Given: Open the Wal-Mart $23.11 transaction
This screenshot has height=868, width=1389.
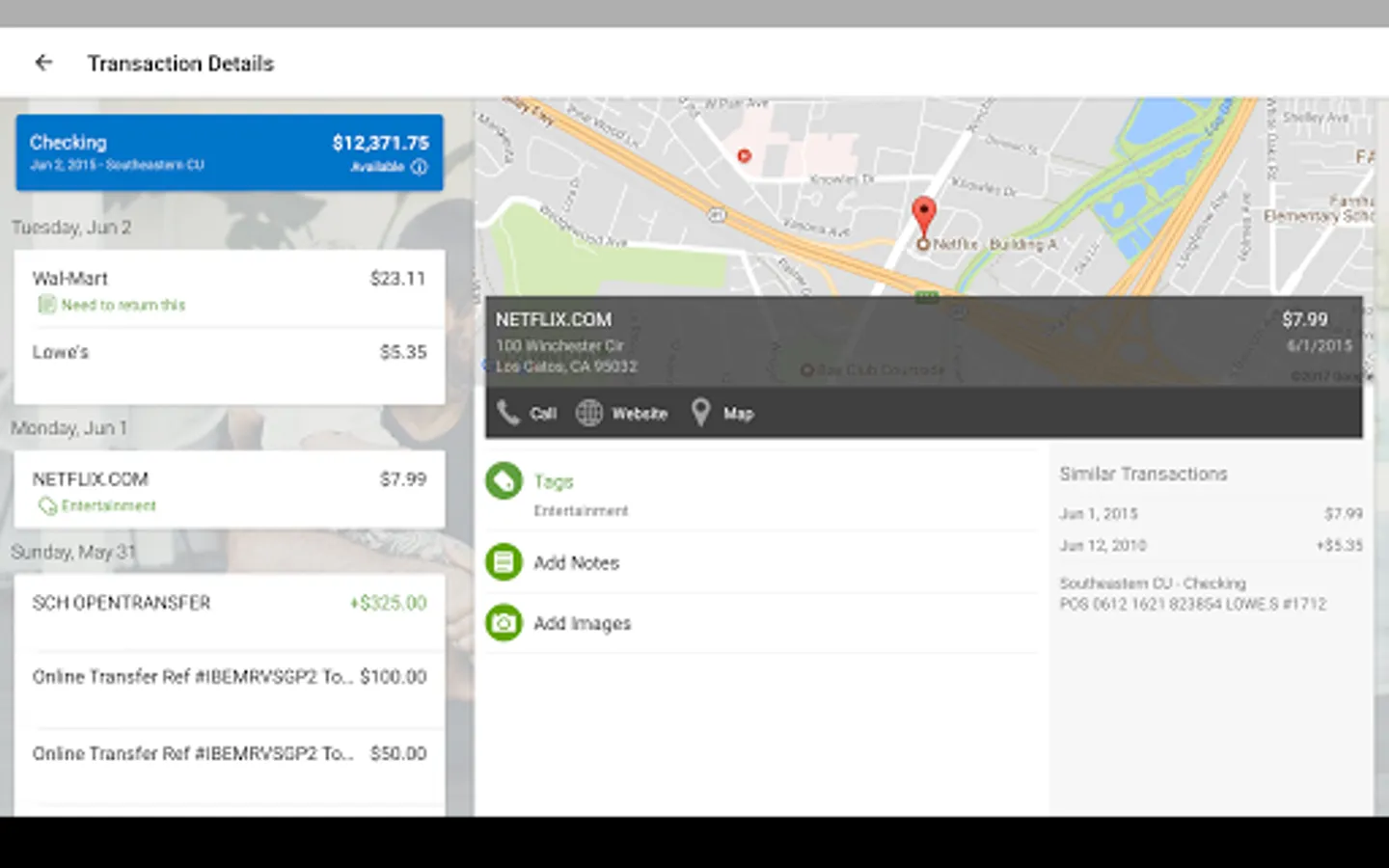Looking at the screenshot, I should pos(230,289).
